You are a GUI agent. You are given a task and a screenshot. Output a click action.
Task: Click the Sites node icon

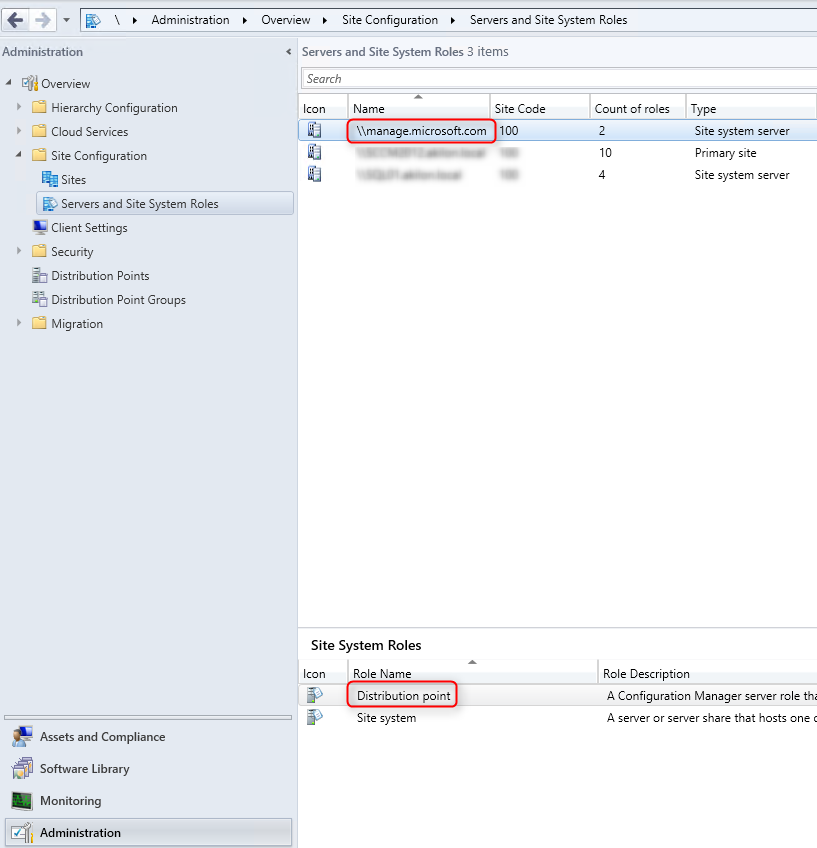pos(50,179)
